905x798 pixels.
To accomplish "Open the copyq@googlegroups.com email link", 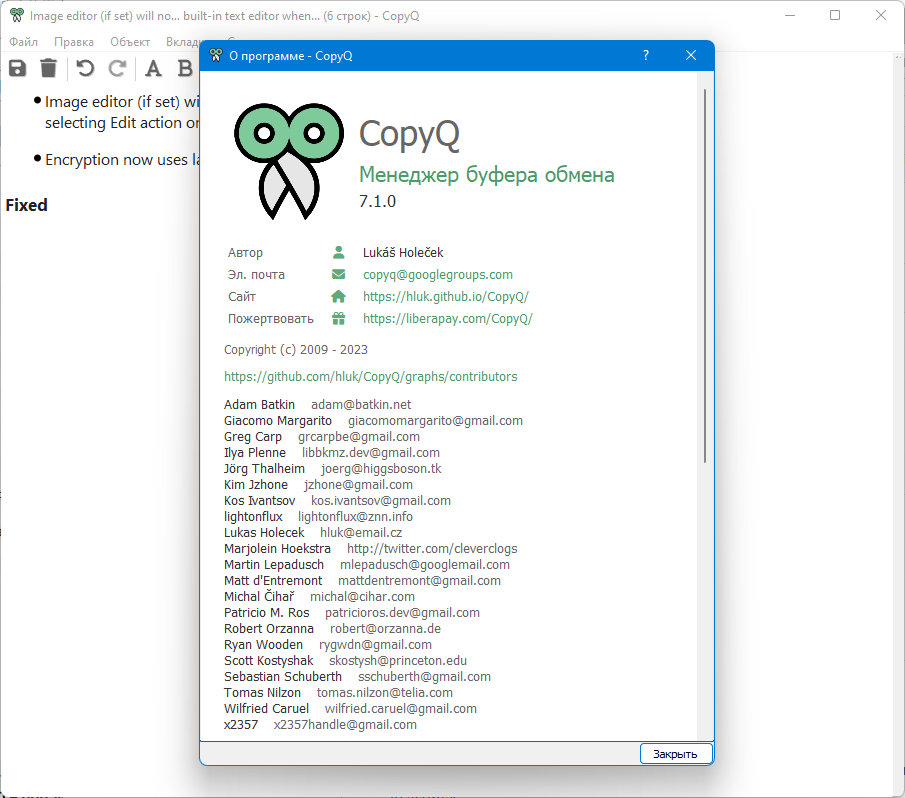I will pos(437,274).
